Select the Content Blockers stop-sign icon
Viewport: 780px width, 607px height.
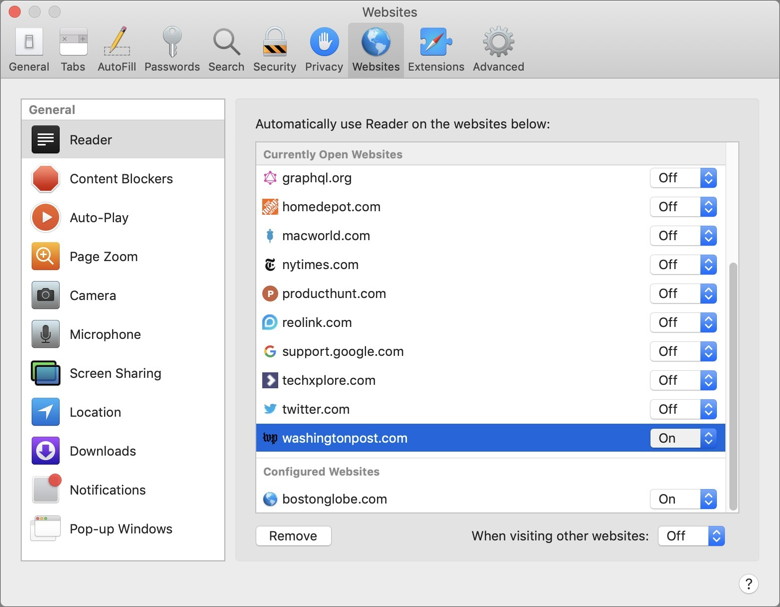pos(46,179)
